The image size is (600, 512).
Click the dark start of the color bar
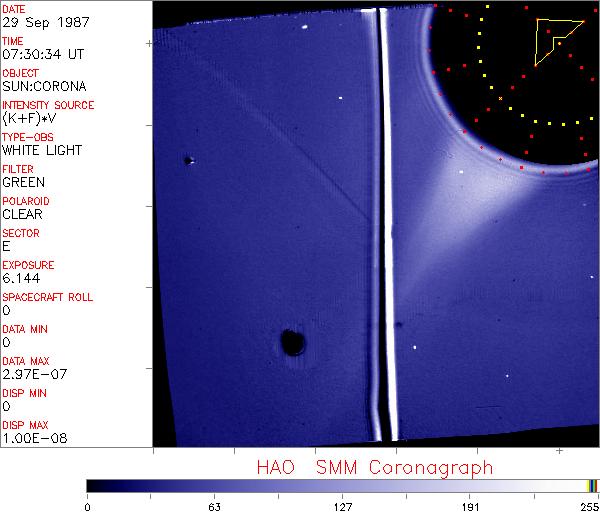point(92,486)
